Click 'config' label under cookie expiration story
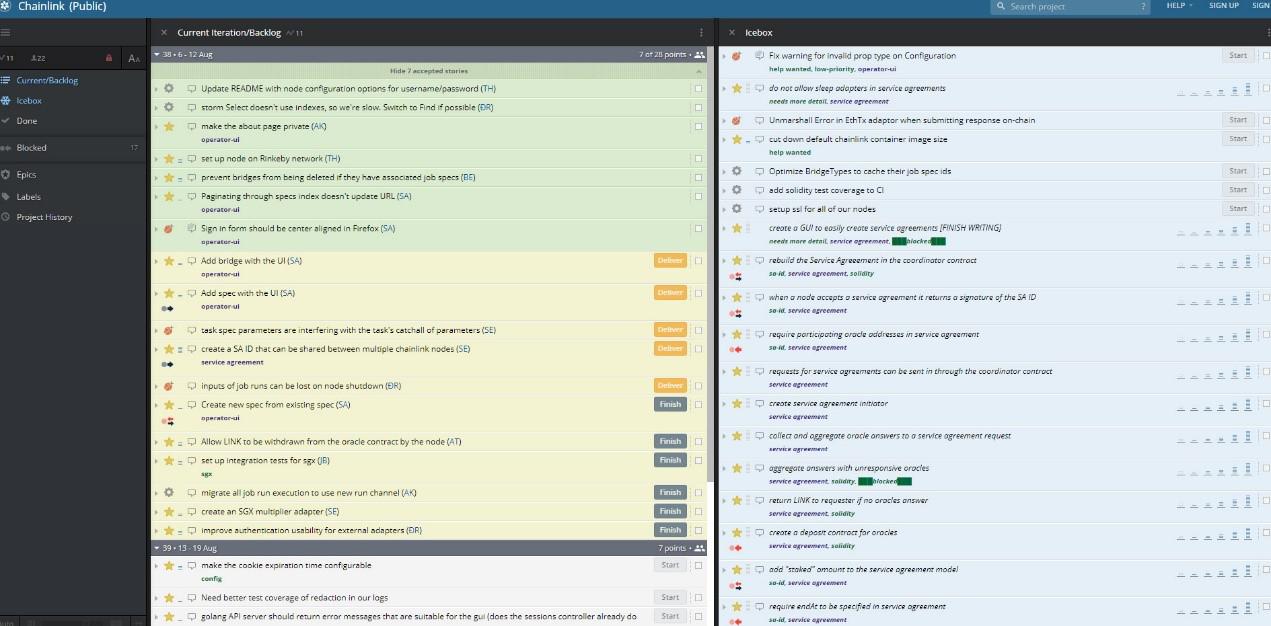Screen dimensions: 1271x626 click(211, 579)
